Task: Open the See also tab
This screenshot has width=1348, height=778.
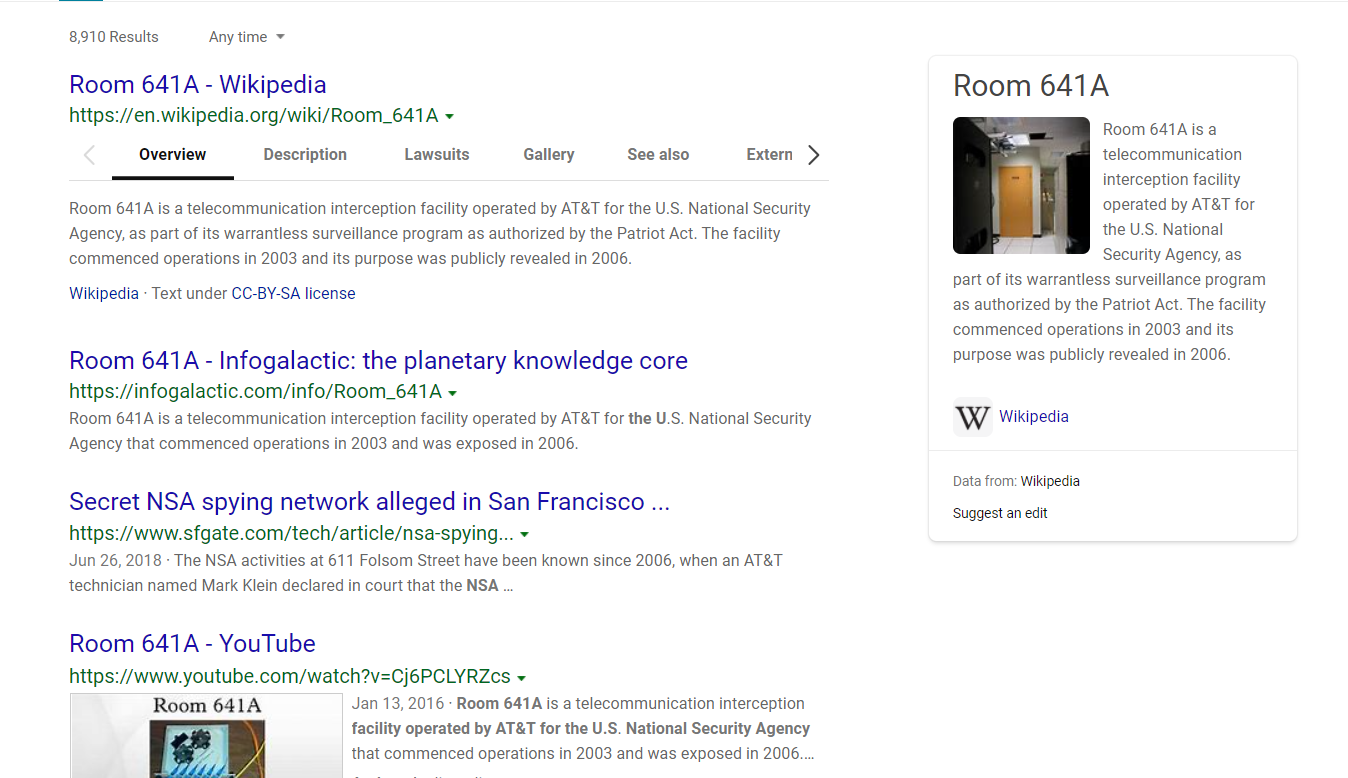Action: click(x=658, y=154)
